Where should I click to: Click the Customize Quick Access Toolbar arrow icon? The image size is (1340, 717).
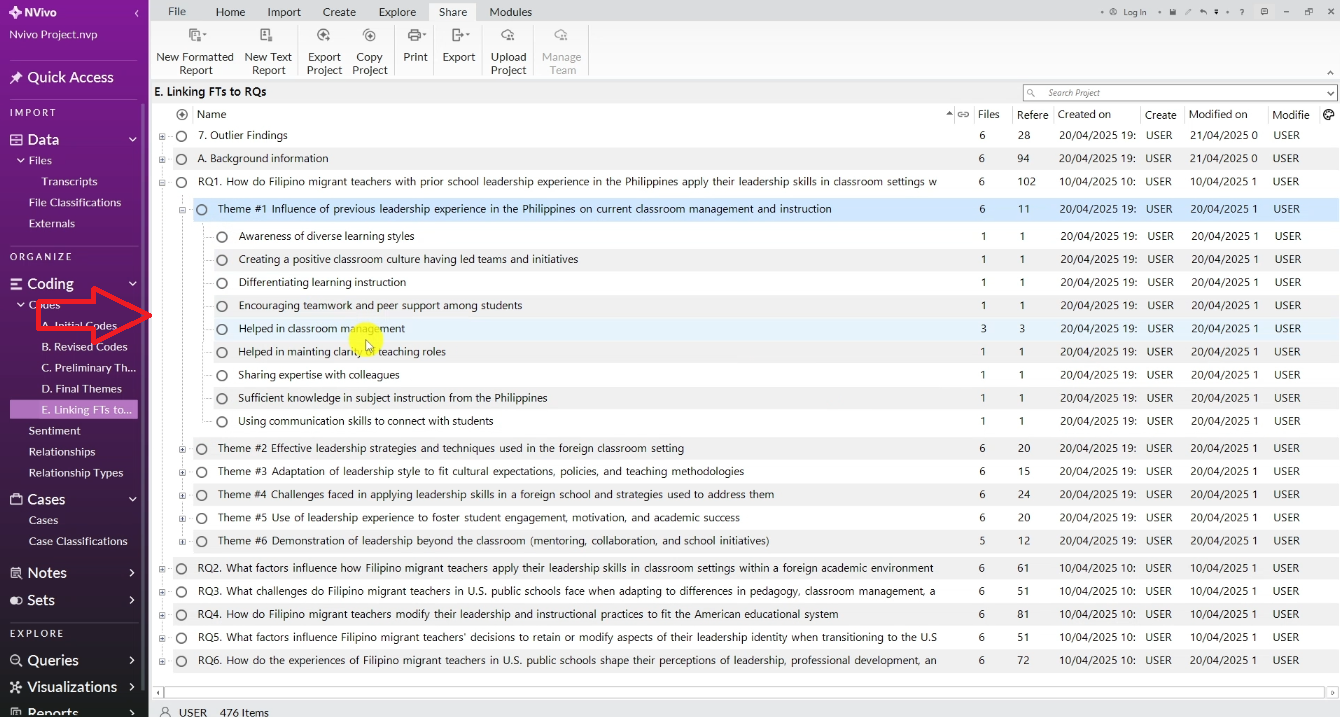point(1216,12)
